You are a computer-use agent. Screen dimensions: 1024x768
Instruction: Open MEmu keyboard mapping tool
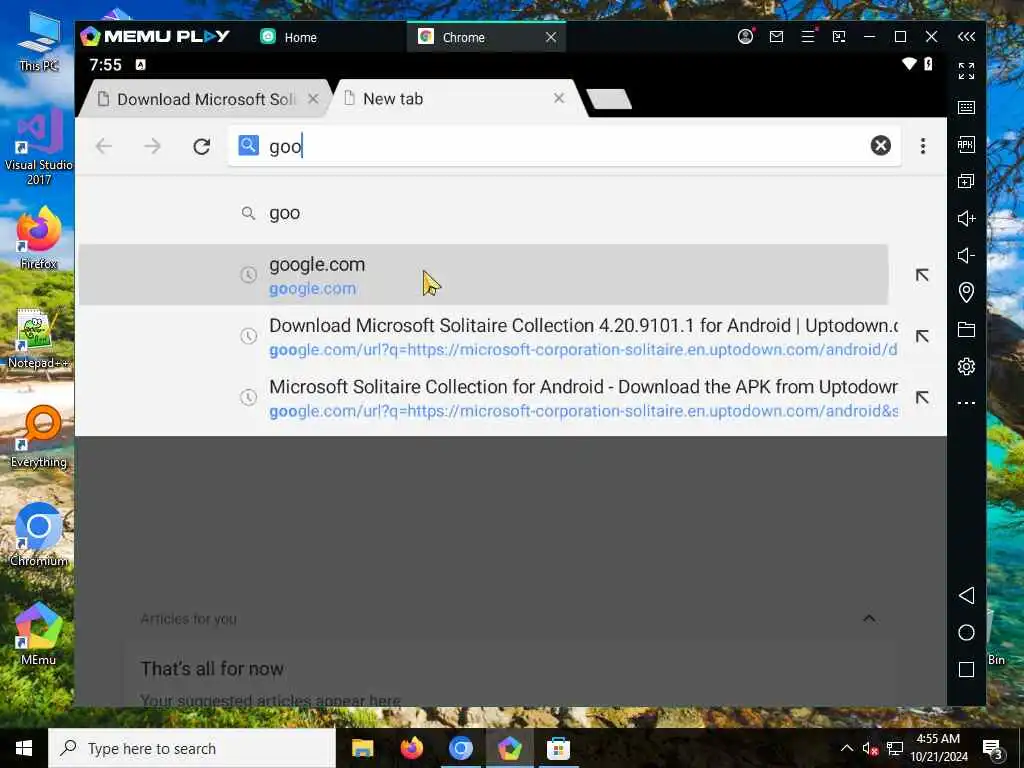[967, 108]
